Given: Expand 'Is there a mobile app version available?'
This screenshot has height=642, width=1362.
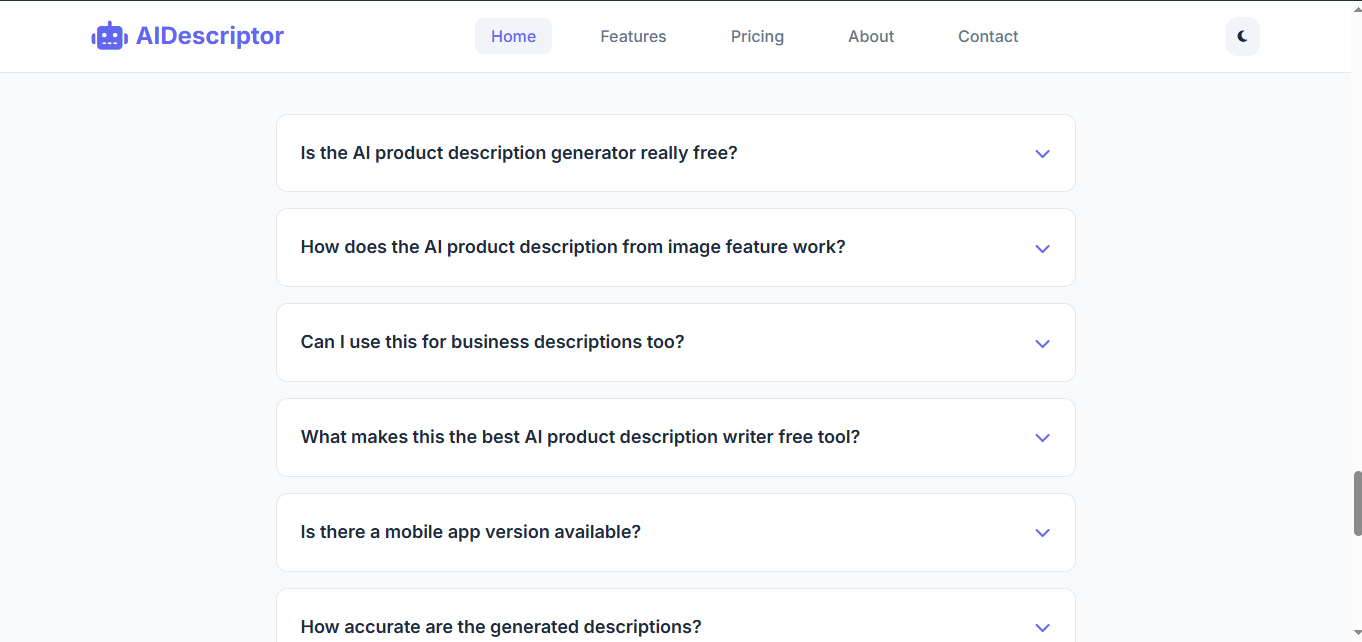Looking at the screenshot, I should click(470, 532).
